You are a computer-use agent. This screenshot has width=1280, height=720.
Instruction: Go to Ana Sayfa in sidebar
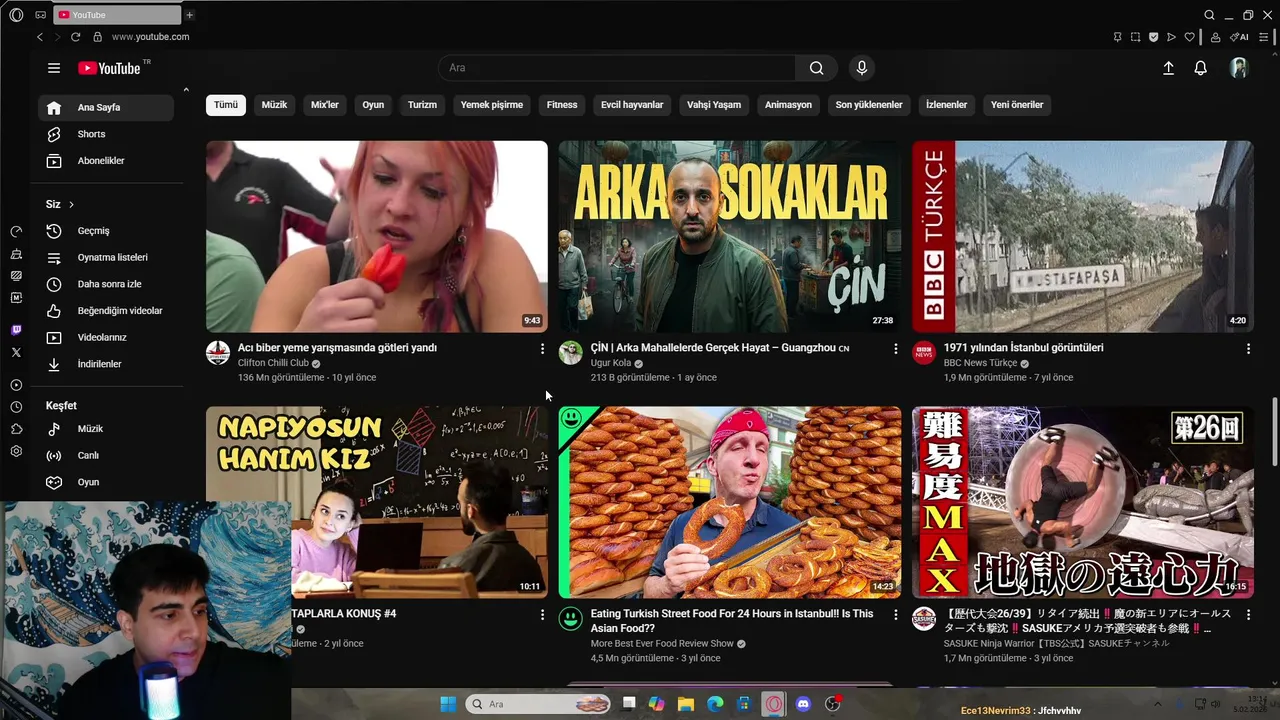pos(106,108)
